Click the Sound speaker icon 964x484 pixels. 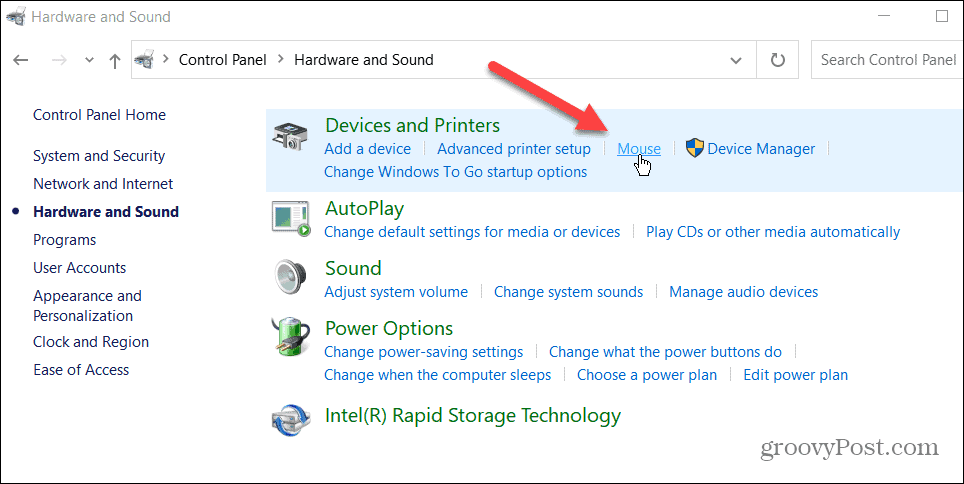pos(290,279)
